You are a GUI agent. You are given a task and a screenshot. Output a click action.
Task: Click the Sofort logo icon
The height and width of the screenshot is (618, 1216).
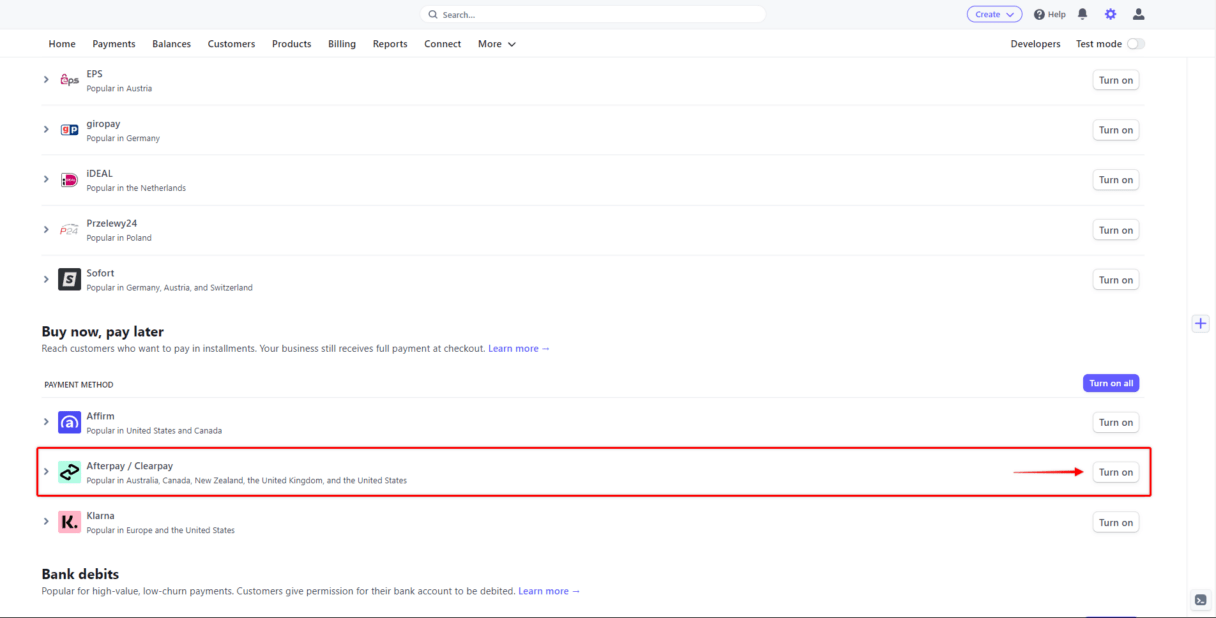pos(69,279)
